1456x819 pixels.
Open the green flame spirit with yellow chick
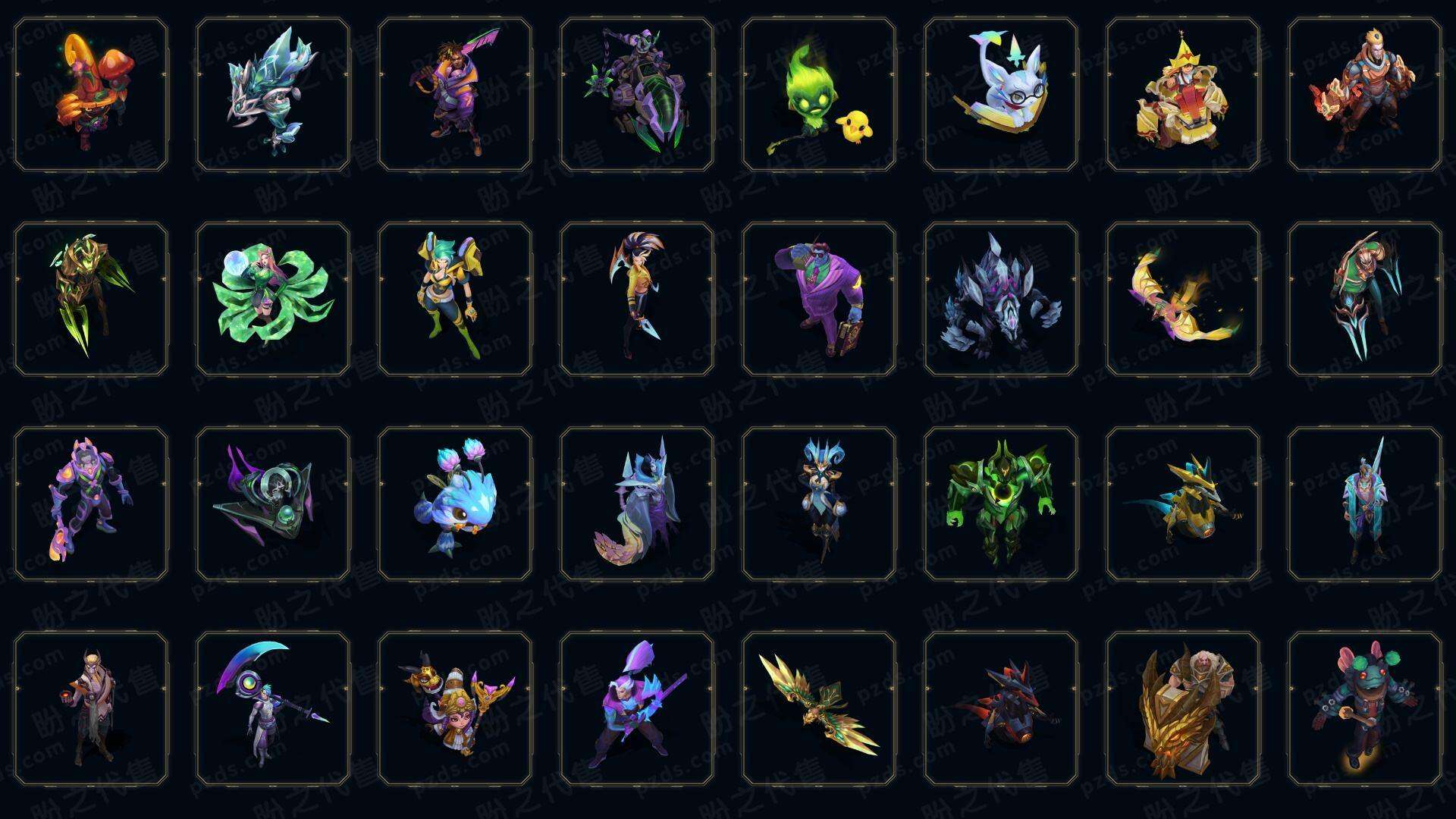pos(819,94)
